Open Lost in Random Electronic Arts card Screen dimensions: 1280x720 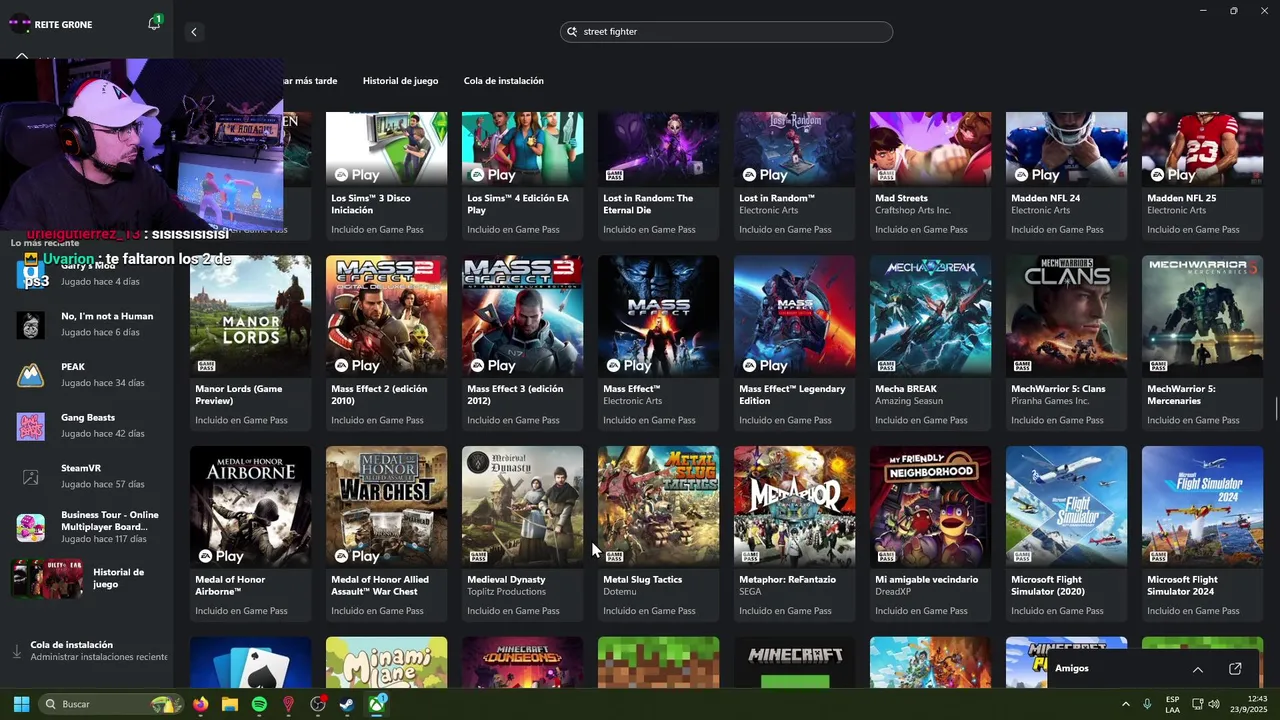coord(794,176)
